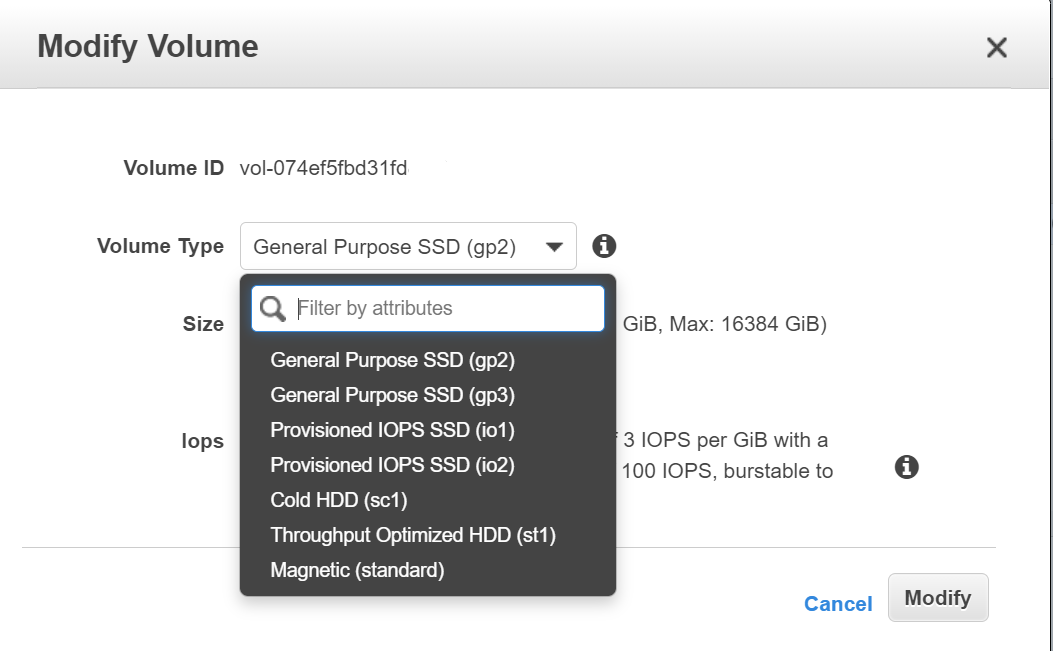Image resolution: width=1053 pixels, height=651 pixels.
Task: Close the Modify Volume dialog with X
Action: (x=996, y=47)
